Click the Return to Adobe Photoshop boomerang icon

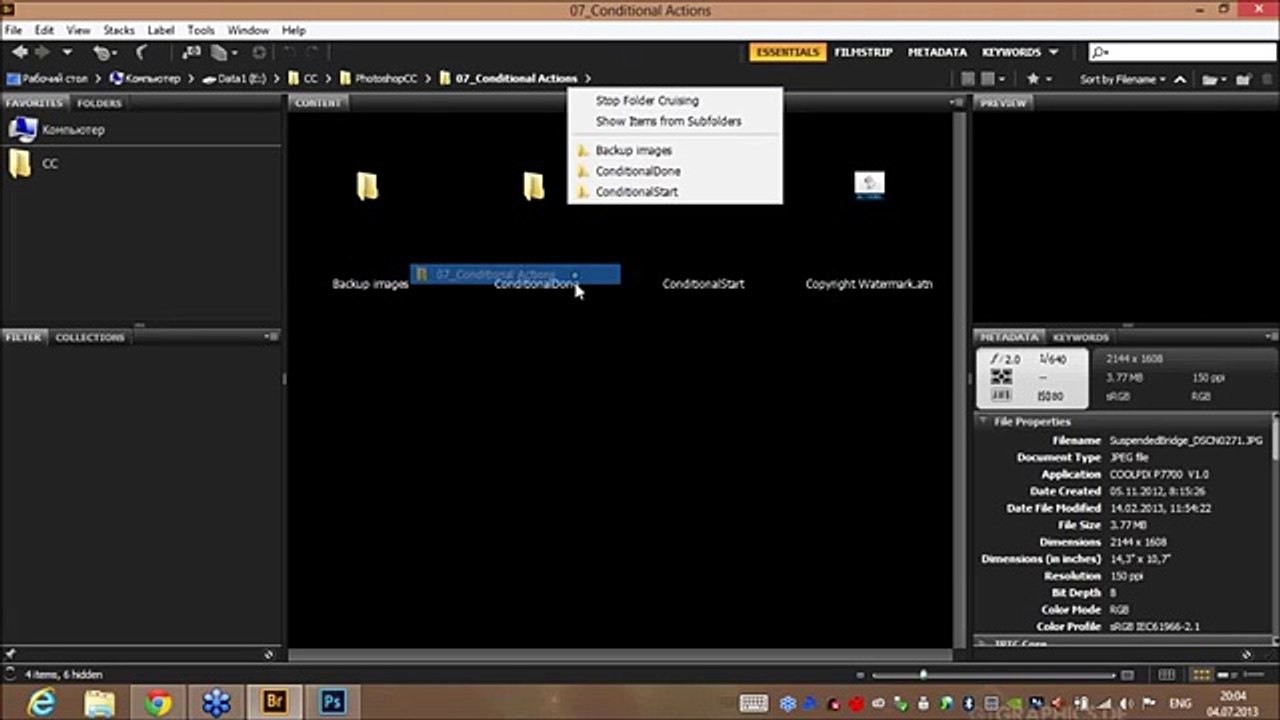coord(141,52)
